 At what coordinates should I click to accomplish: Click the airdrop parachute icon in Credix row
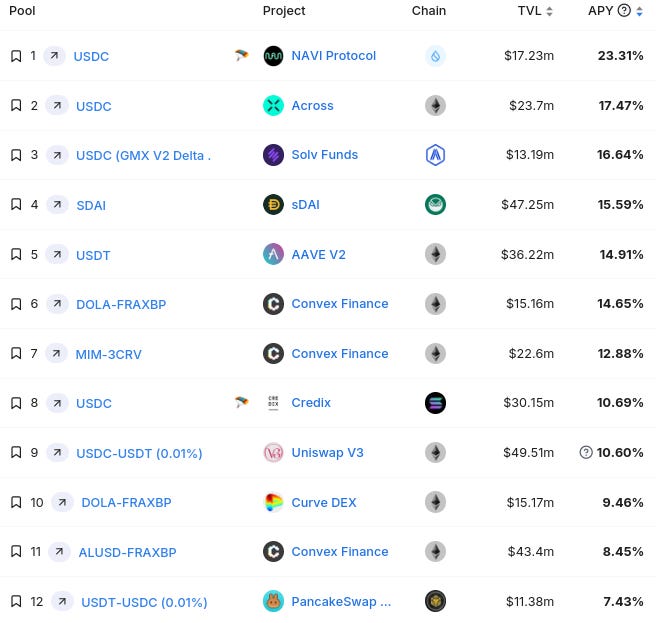[241, 402]
